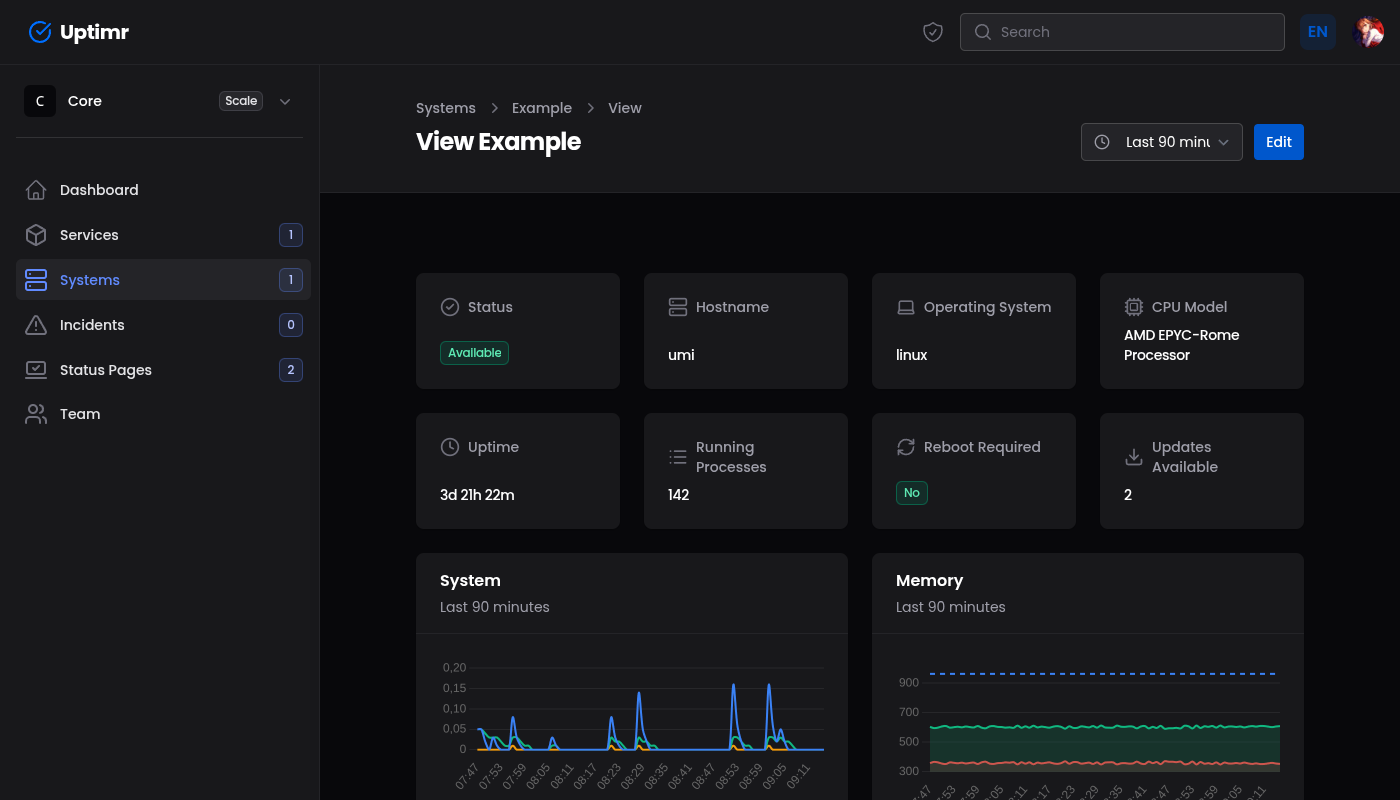The image size is (1400, 800).
Task: Click the Systems breadcrumb link
Action: coord(446,108)
